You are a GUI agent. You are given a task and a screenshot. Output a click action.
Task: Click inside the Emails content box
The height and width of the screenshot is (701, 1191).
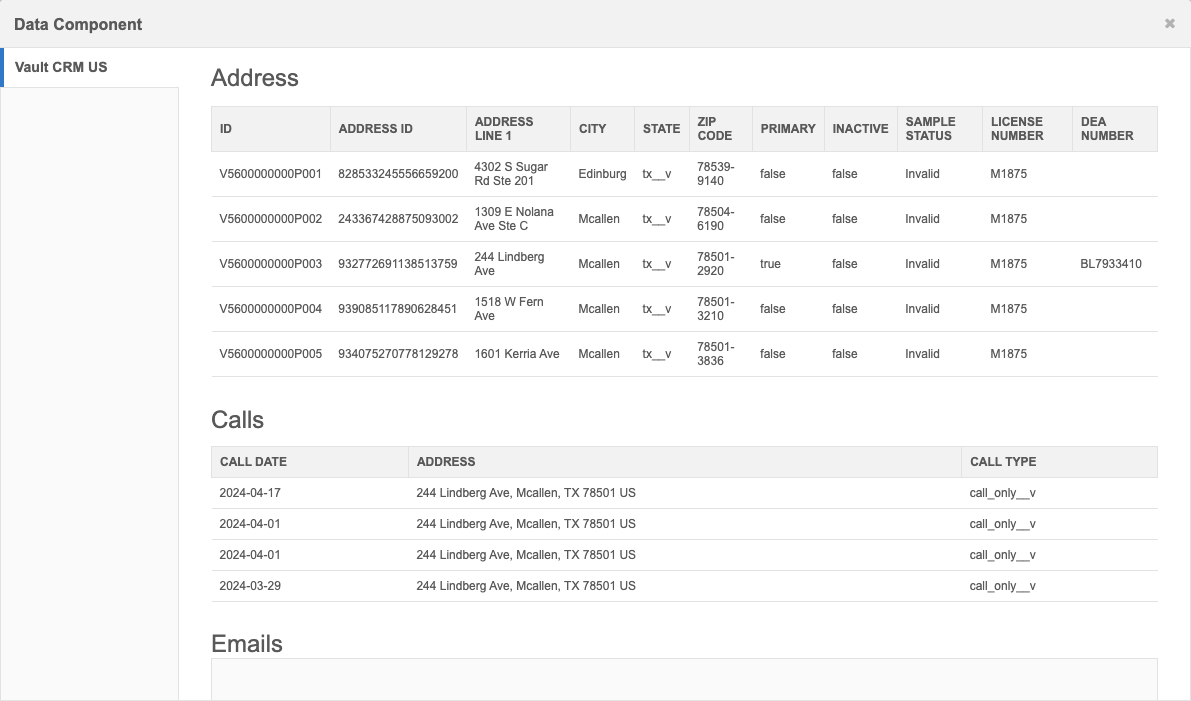click(684, 680)
